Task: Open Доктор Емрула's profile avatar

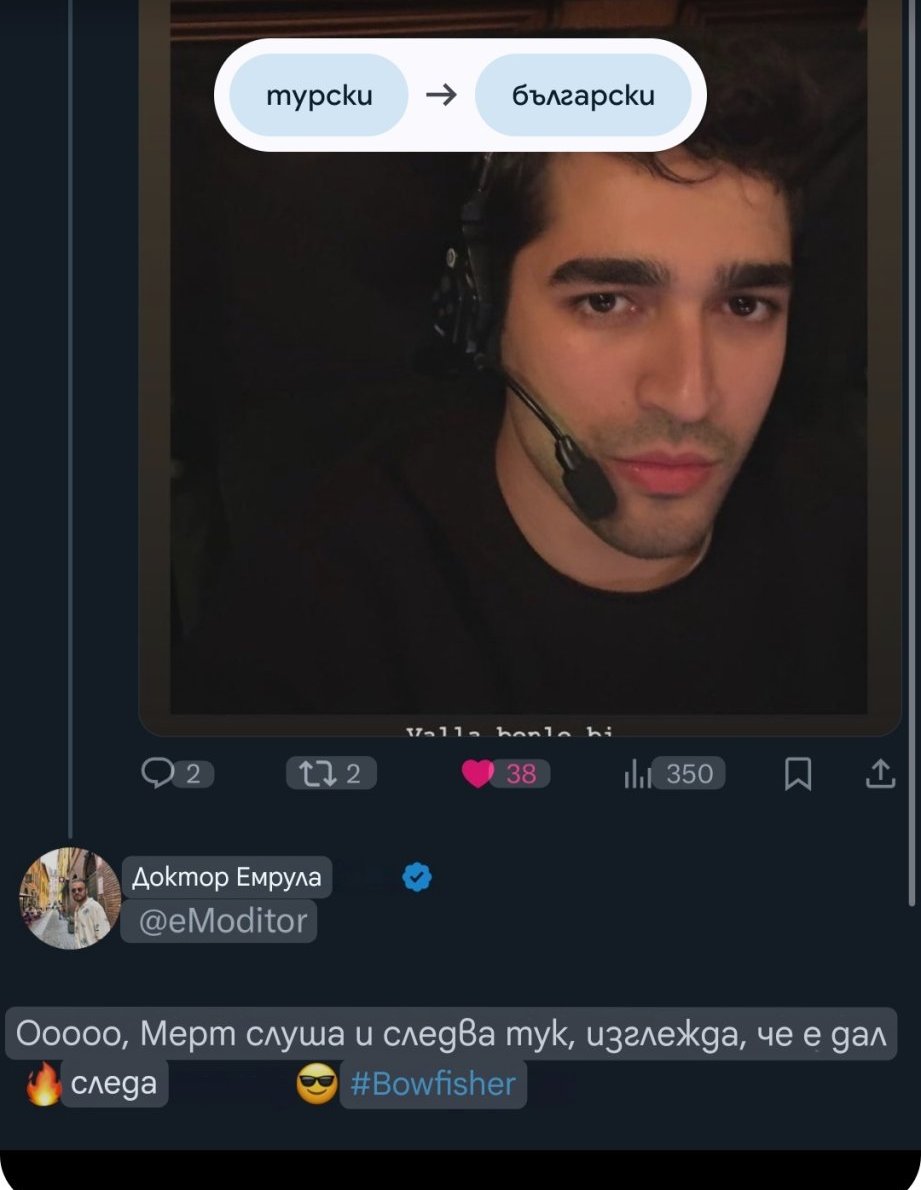Action: tap(69, 897)
